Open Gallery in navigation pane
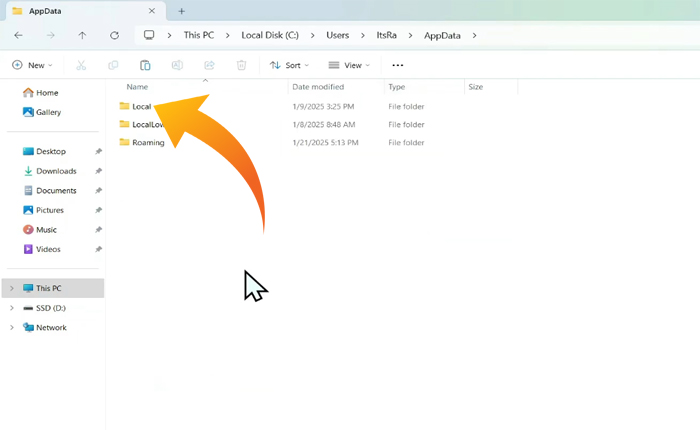The image size is (700, 430). (48, 112)
